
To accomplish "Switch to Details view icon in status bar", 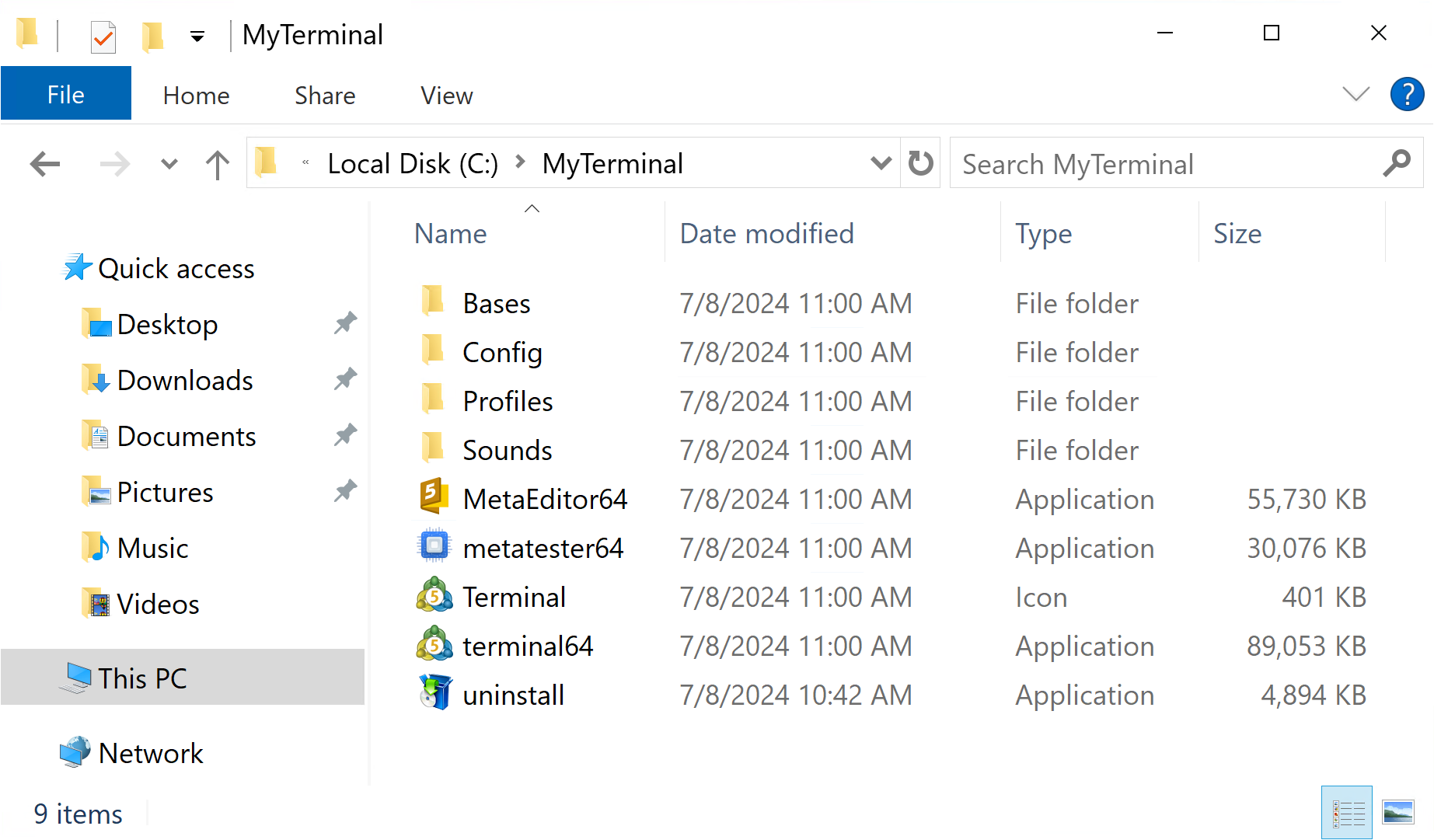I will click(x=1347, y=813).
